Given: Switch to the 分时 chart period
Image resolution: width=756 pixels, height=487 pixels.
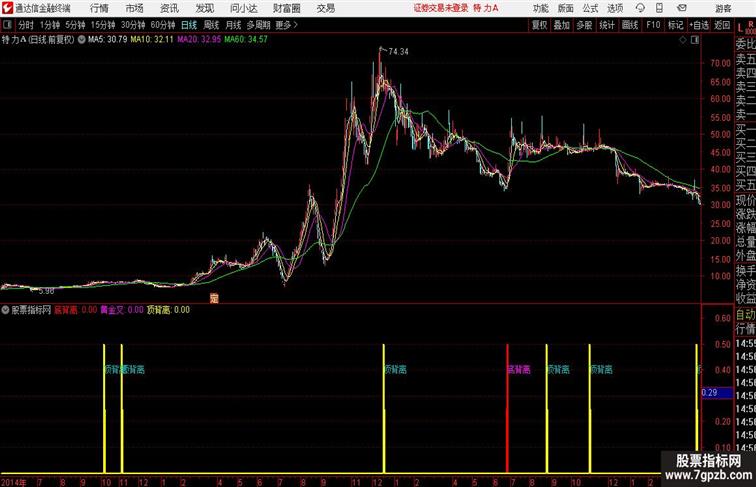Looking at the screenshot, I should tap(26, 25).
